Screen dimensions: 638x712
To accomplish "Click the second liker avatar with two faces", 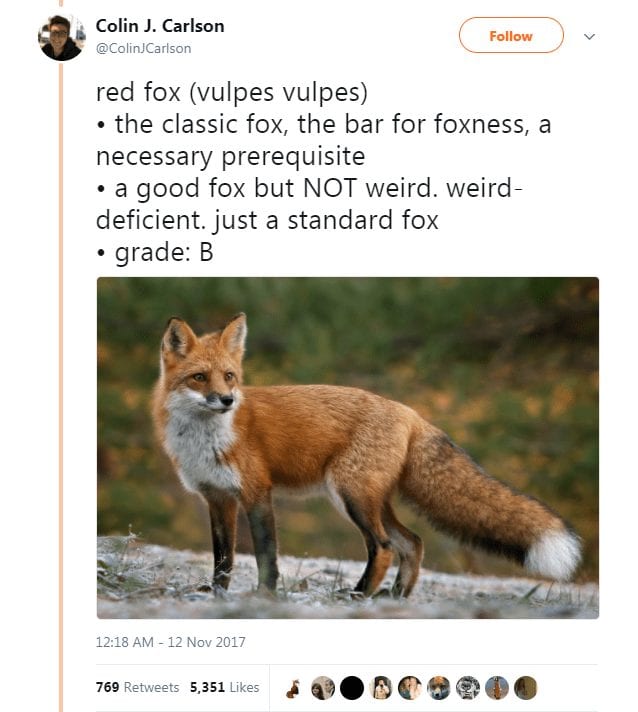I will (323, 688).
